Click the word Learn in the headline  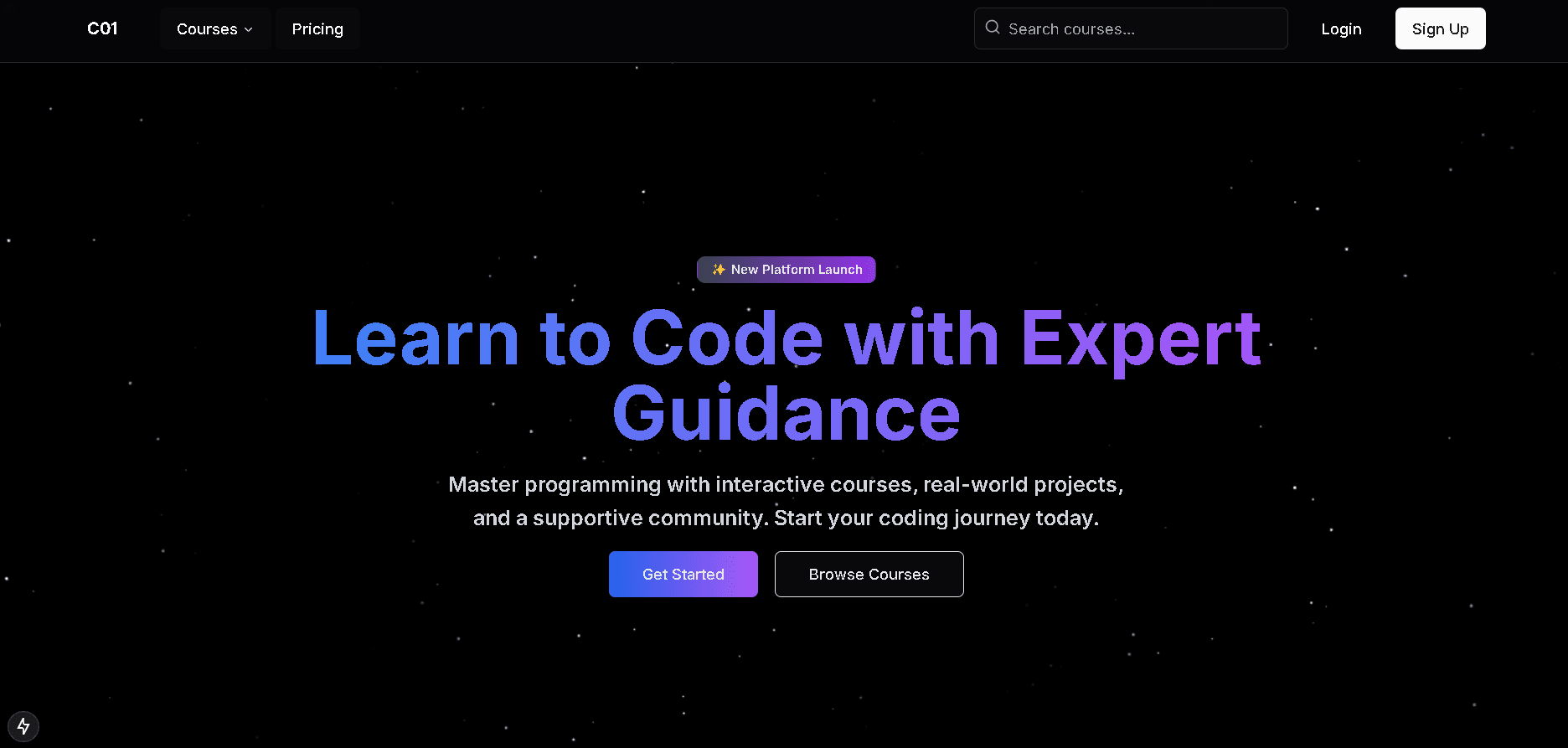(x=416, y=339)
